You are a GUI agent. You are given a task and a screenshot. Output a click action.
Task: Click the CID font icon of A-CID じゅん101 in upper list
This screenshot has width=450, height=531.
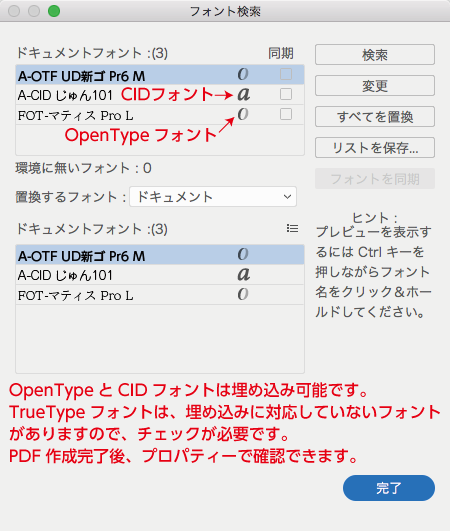click(x=244, y=94)
